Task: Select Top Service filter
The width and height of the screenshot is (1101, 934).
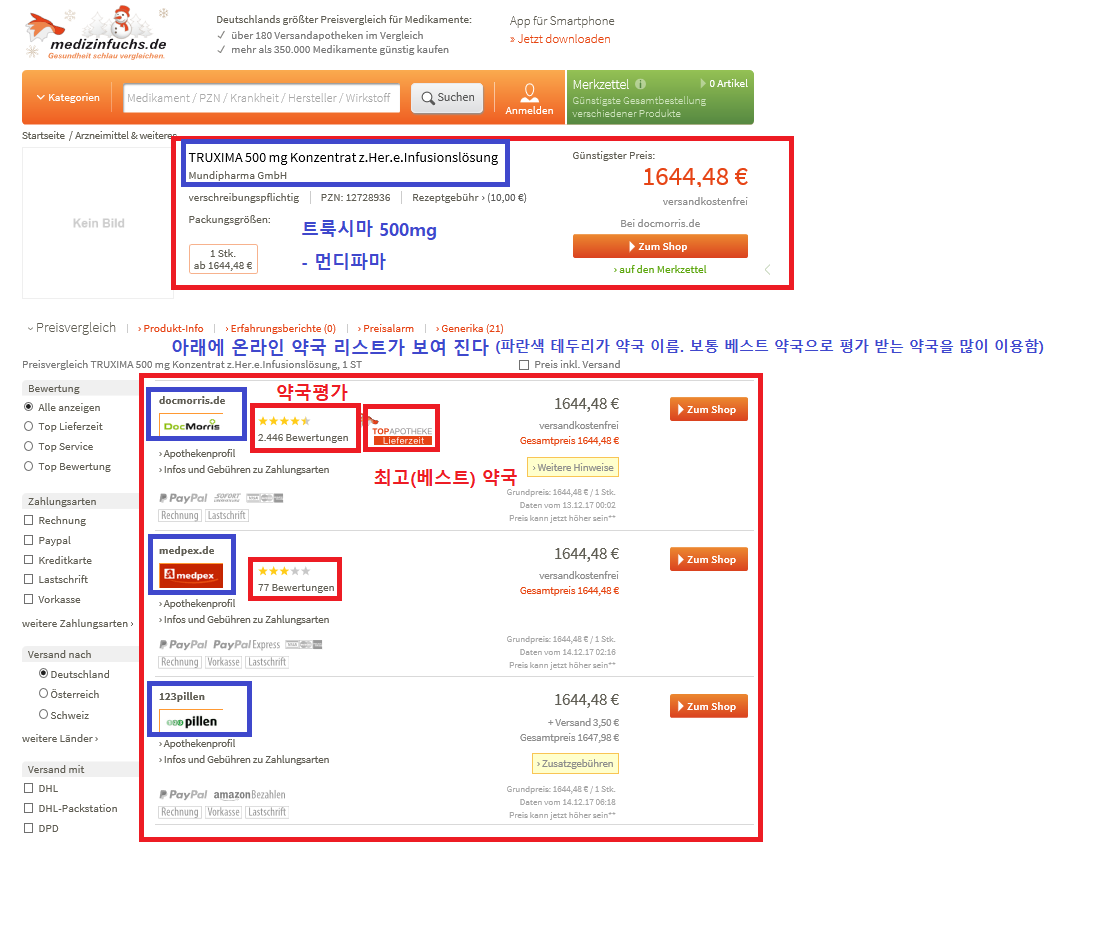Action: click(29, 446)
